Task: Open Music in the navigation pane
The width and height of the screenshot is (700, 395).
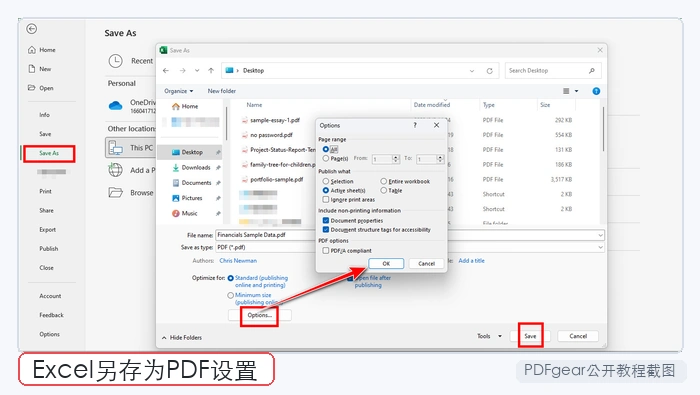Action: click(185, 213)
